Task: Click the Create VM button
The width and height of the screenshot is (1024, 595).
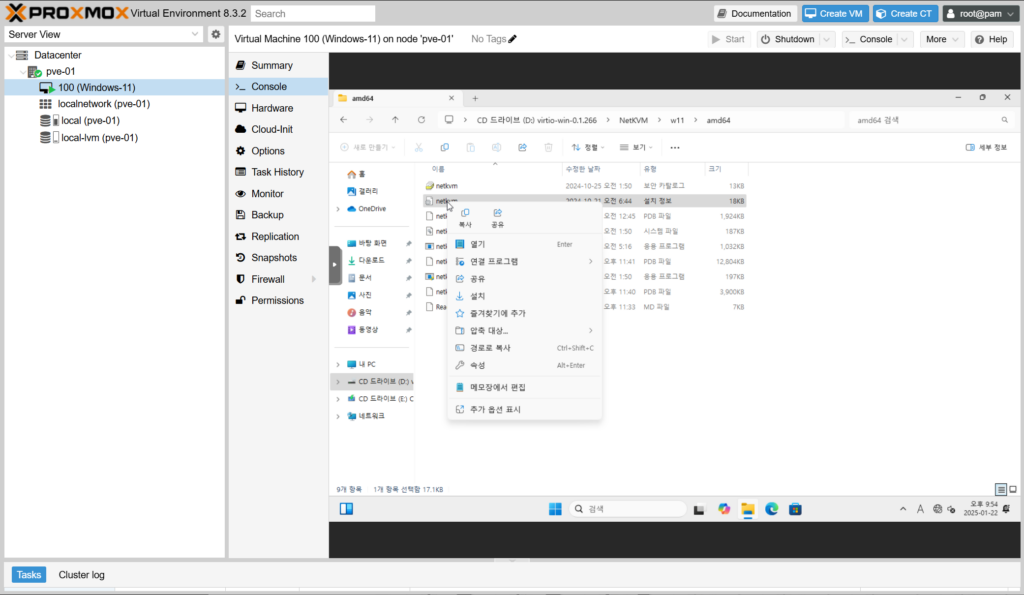Action: point(833,13)
